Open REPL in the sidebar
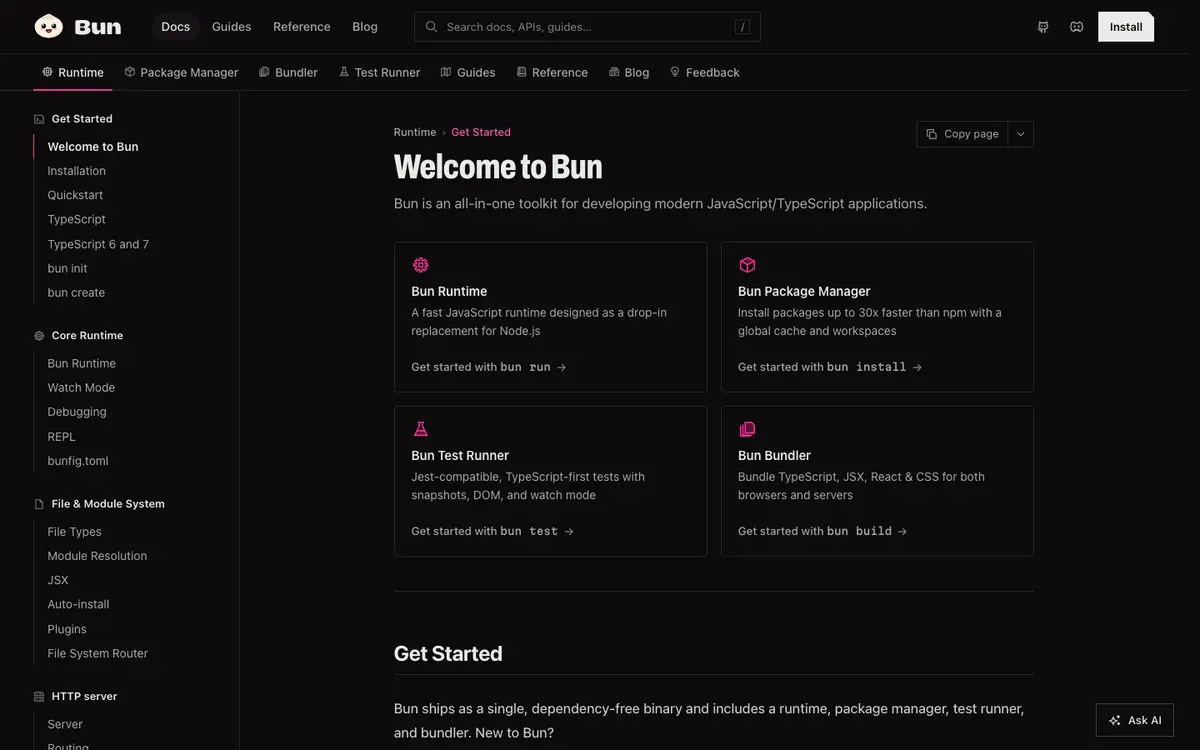The width and height of the screenshot is (1200, 750). (61, 437)
